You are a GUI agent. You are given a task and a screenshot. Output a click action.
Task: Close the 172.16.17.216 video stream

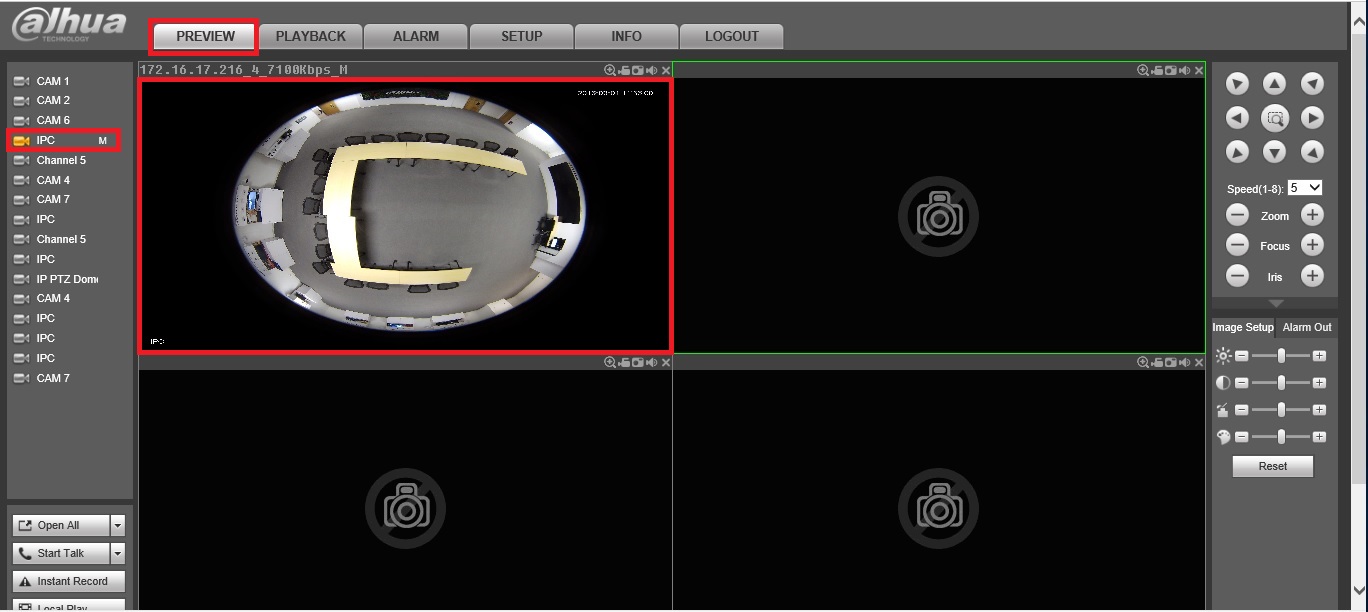tap(666, 70)
